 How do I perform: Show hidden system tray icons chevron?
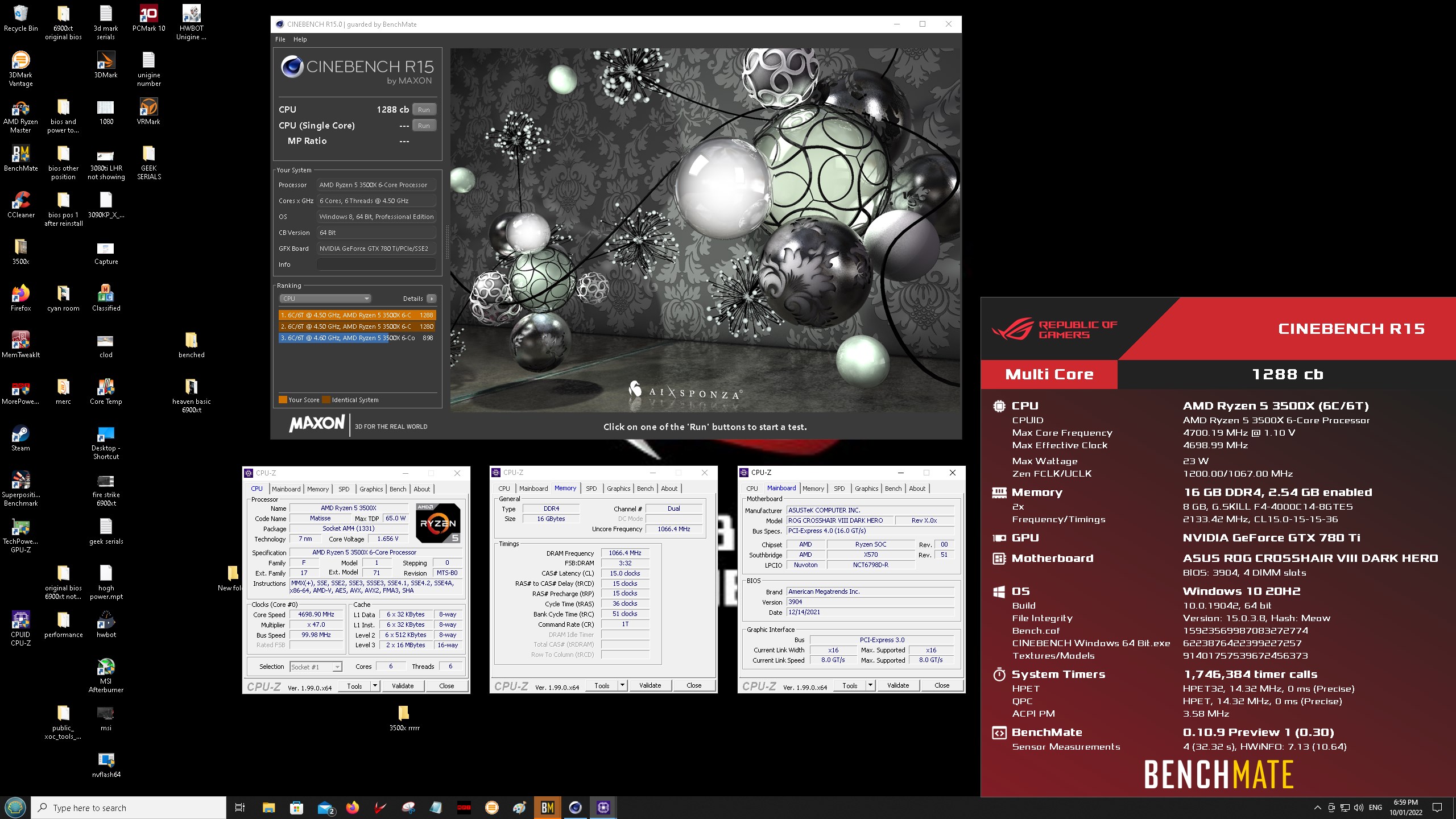tap(1317, 808)
